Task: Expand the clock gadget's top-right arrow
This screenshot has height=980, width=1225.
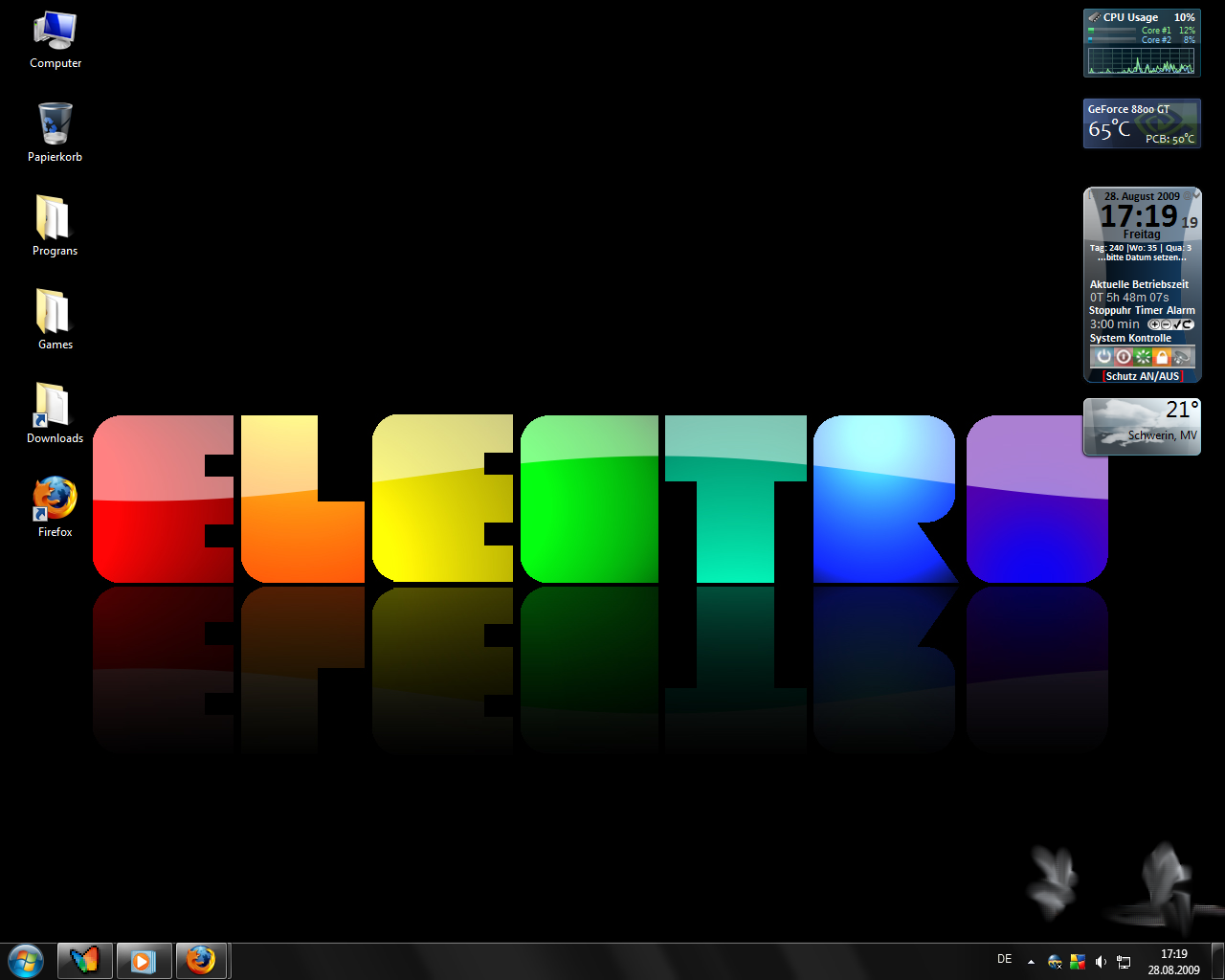Action: [x=1195, y=195]
